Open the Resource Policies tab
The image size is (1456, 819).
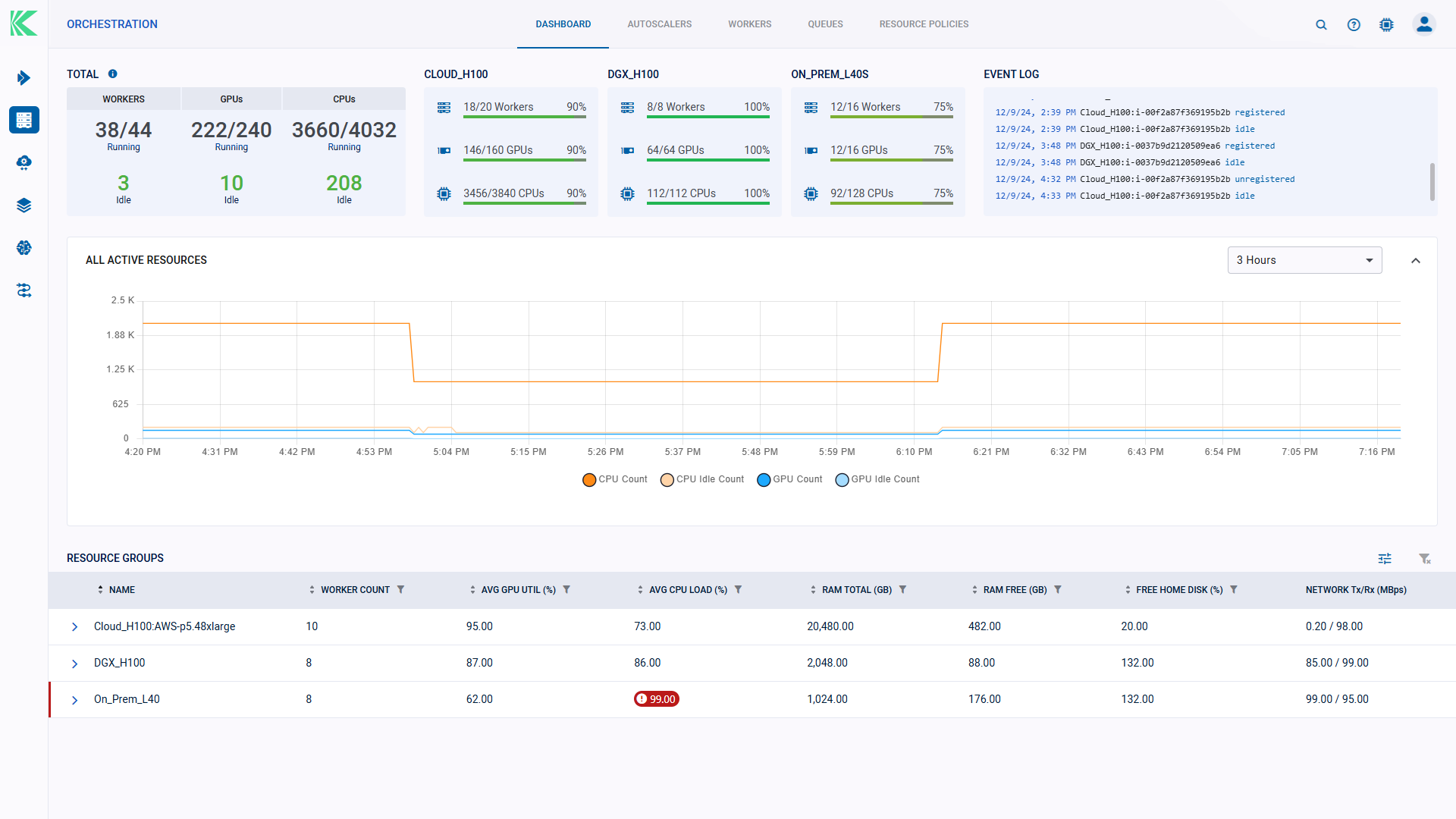[x=924, y=24]
